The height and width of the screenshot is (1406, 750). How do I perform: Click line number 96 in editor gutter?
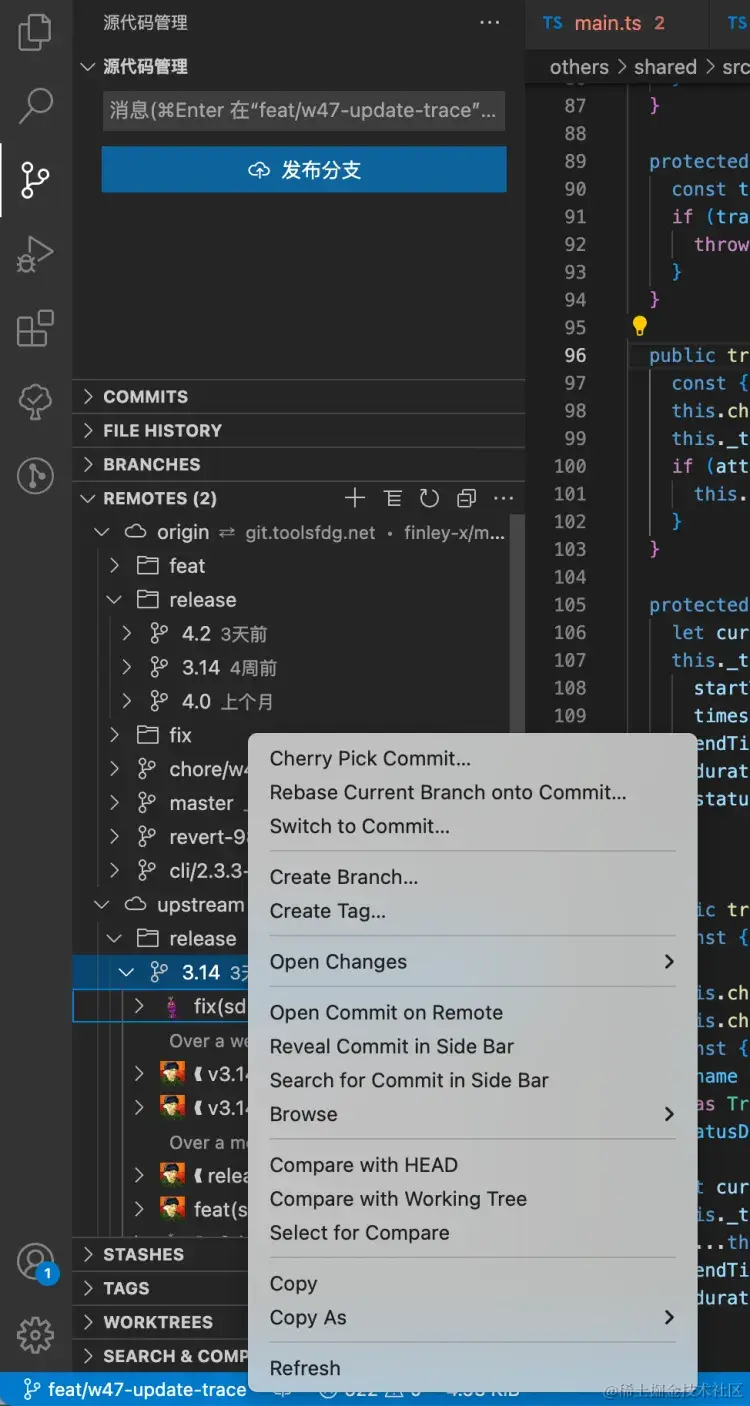(x=575, y=355)
